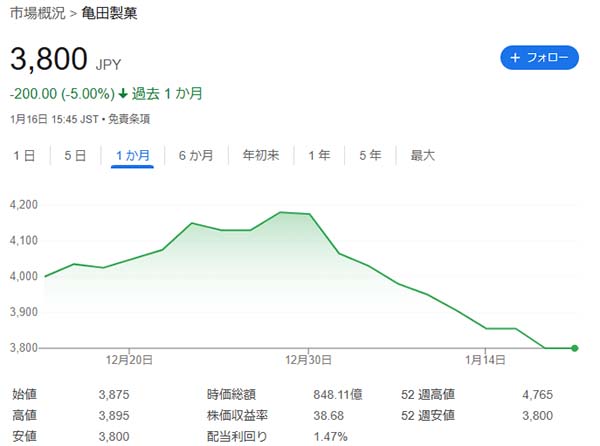The height and width of the screenshot is (446, 600).
Task: Click the 配当利回り value 1.47%
Action: (x=331, y=436)
